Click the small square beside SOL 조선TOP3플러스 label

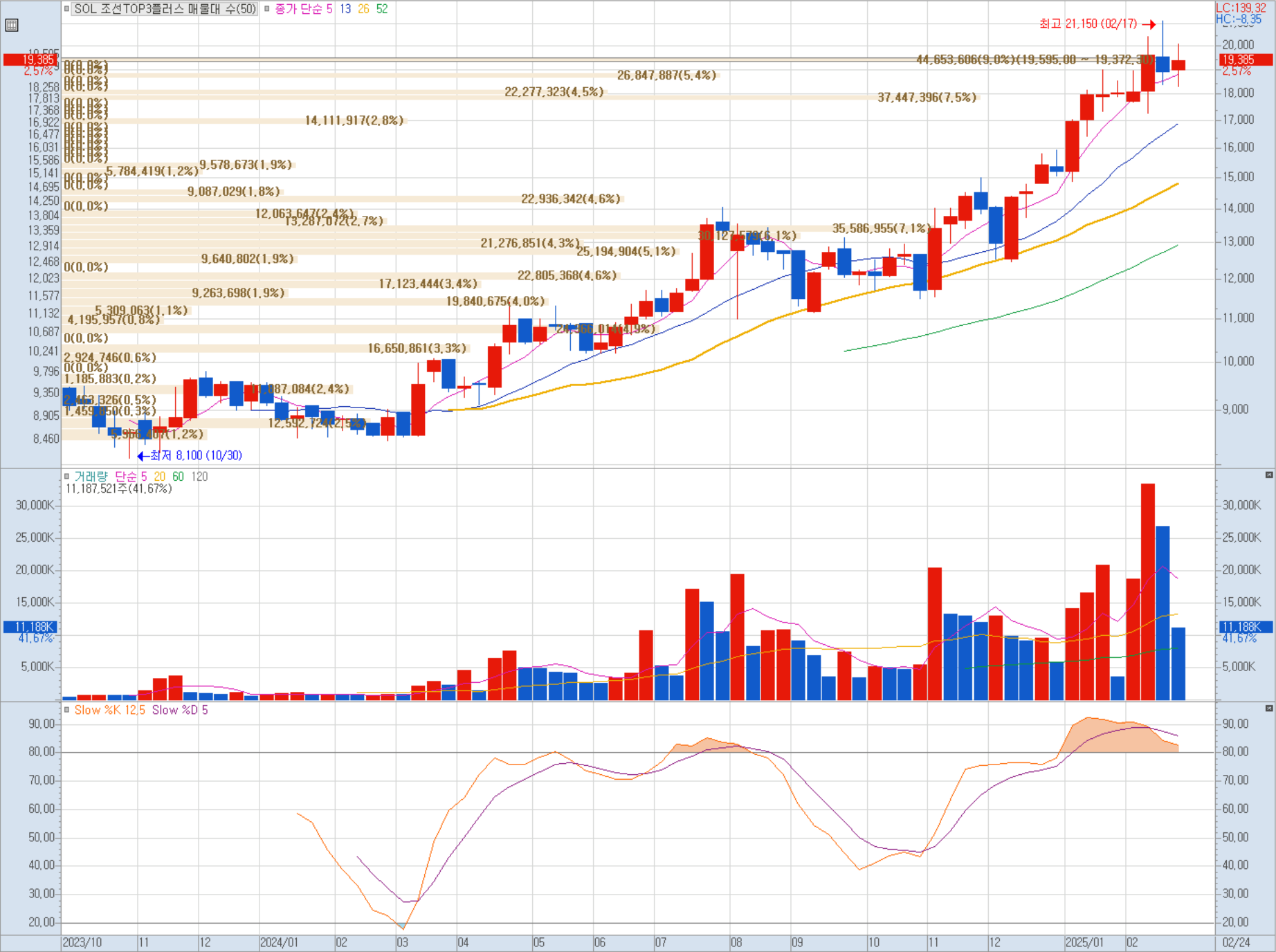tap(67, 9)
